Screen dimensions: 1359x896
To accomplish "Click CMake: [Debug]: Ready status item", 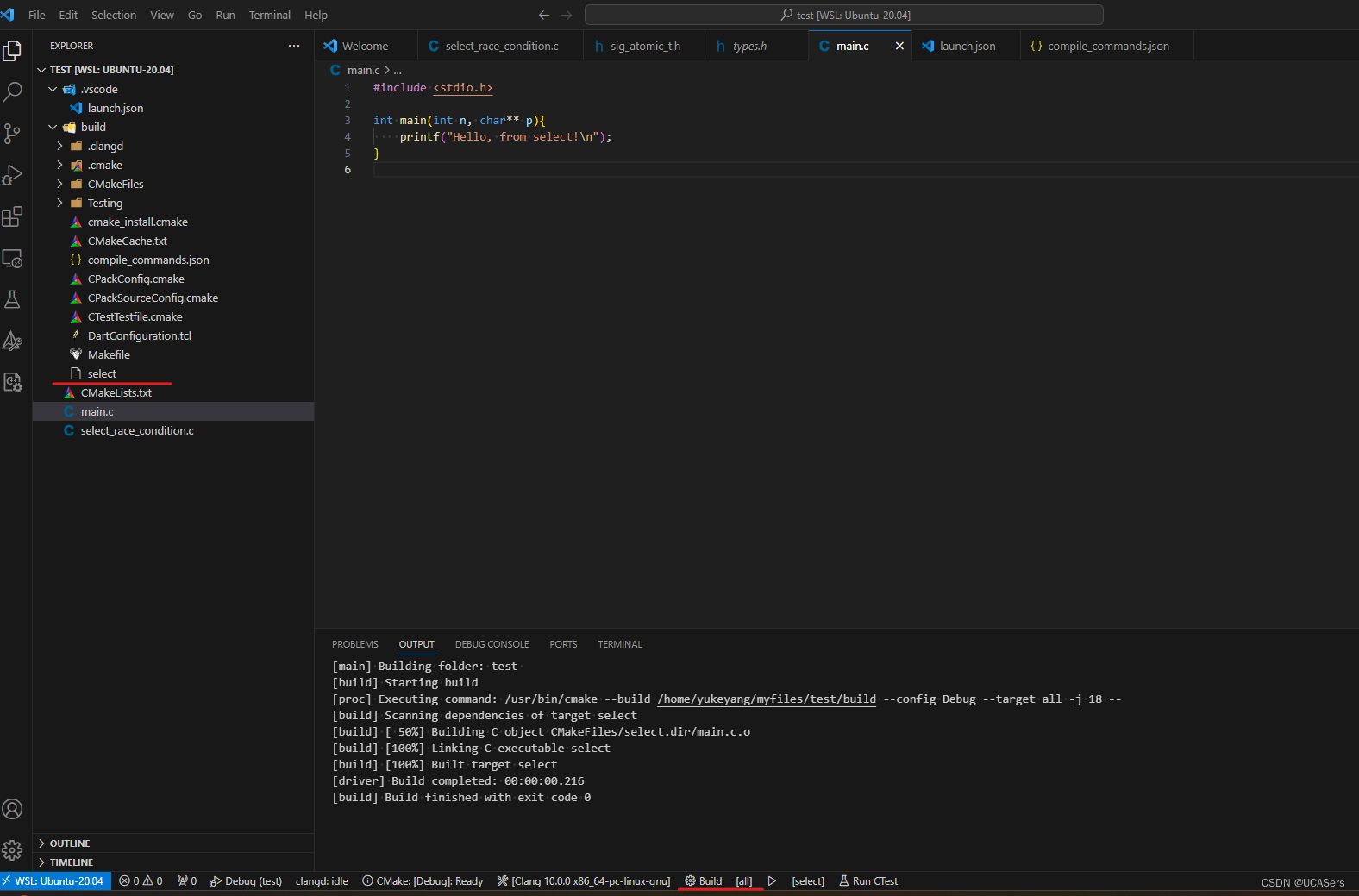I will click(x=423, y=881).
